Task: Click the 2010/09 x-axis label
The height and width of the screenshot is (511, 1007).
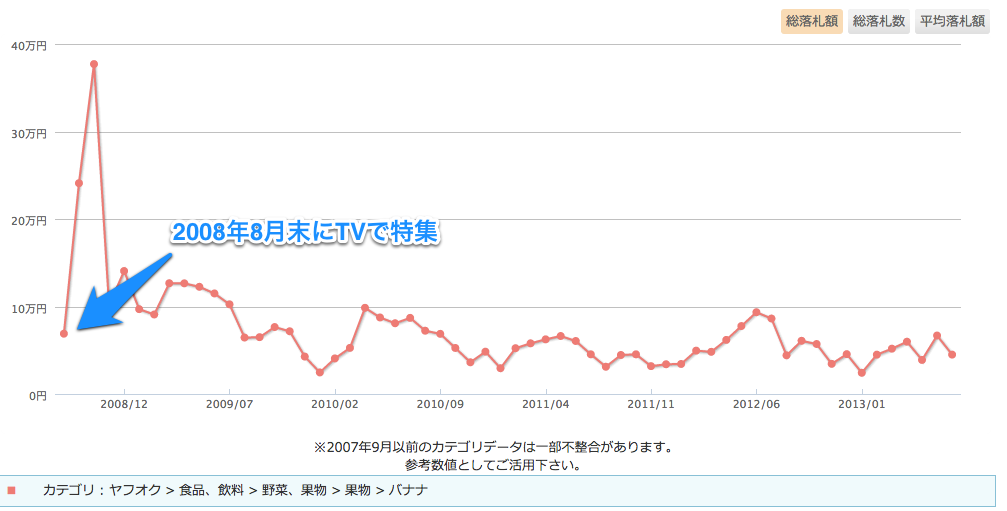Action: (440, 405)
